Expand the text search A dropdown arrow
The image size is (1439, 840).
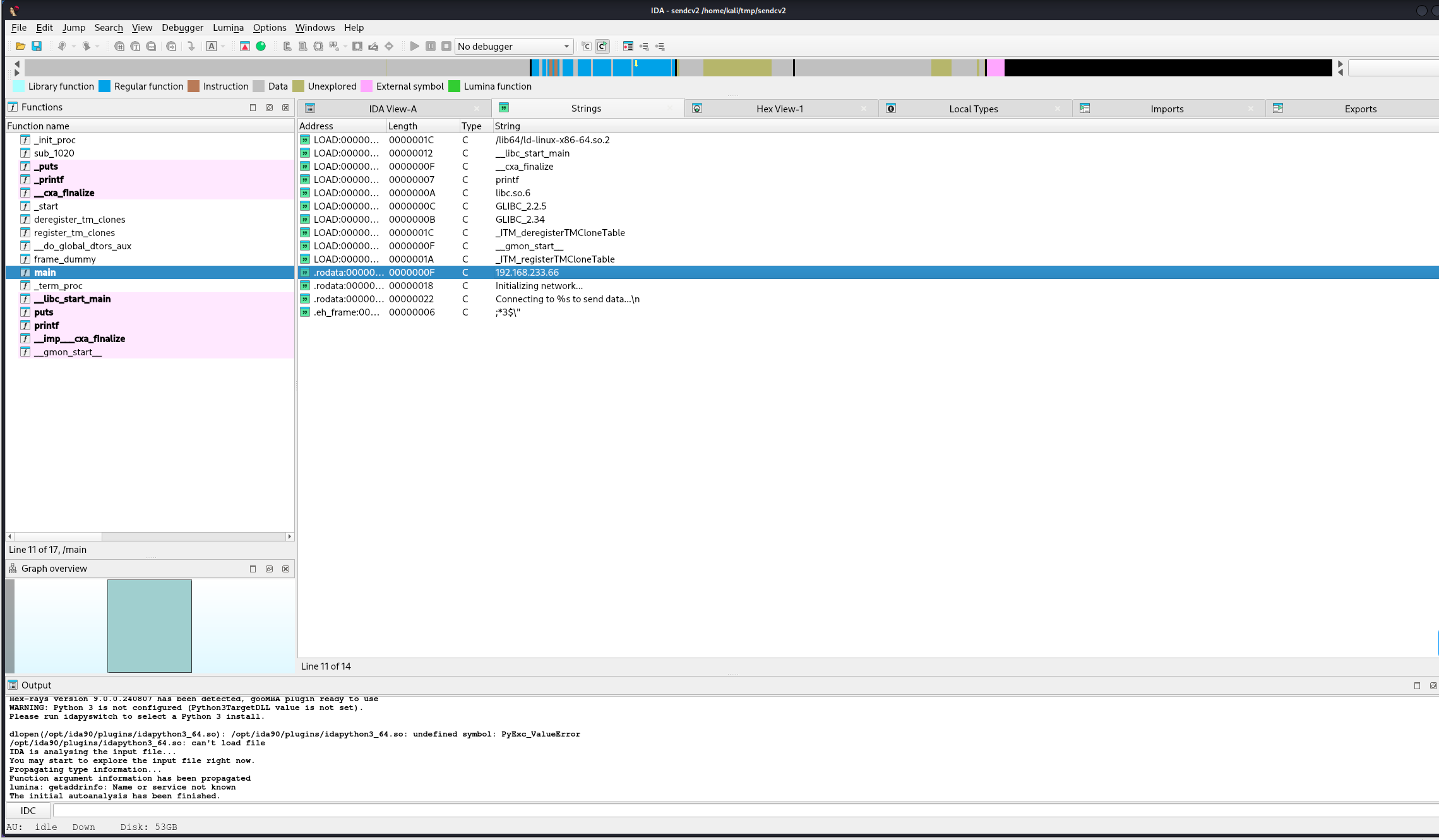223,46
